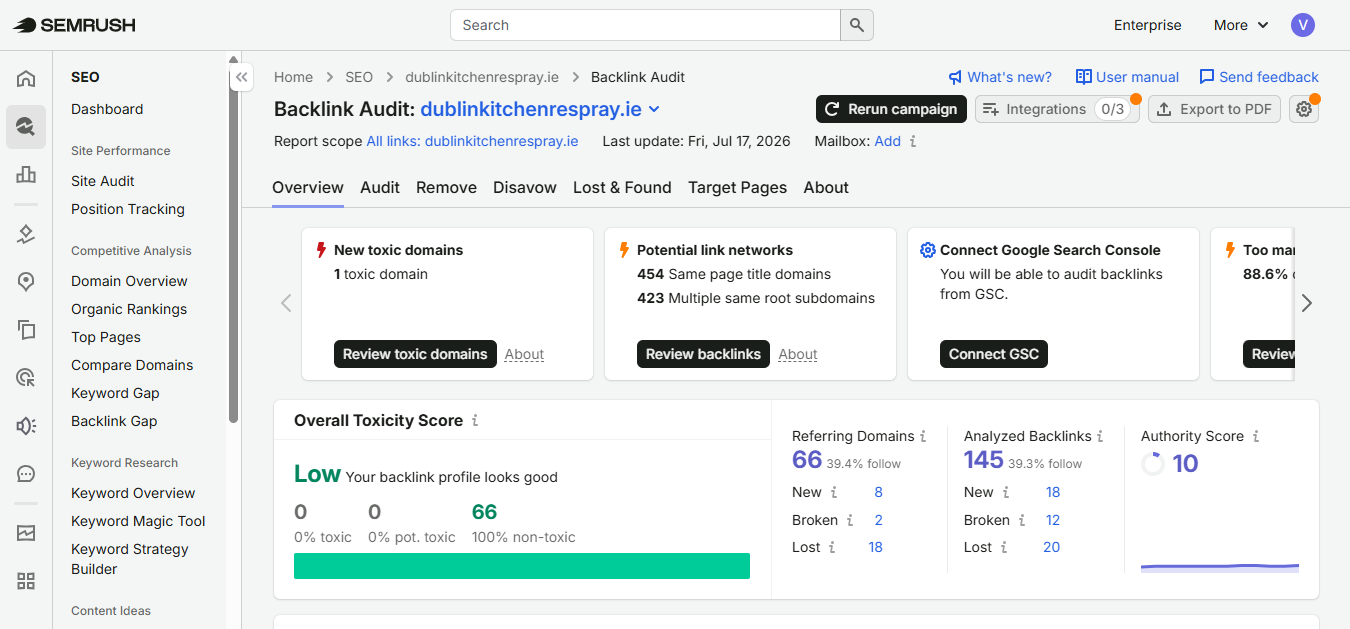
Task: Open Dashboard in sidebar
Action: pyautogui.click(x=107, y=109)
